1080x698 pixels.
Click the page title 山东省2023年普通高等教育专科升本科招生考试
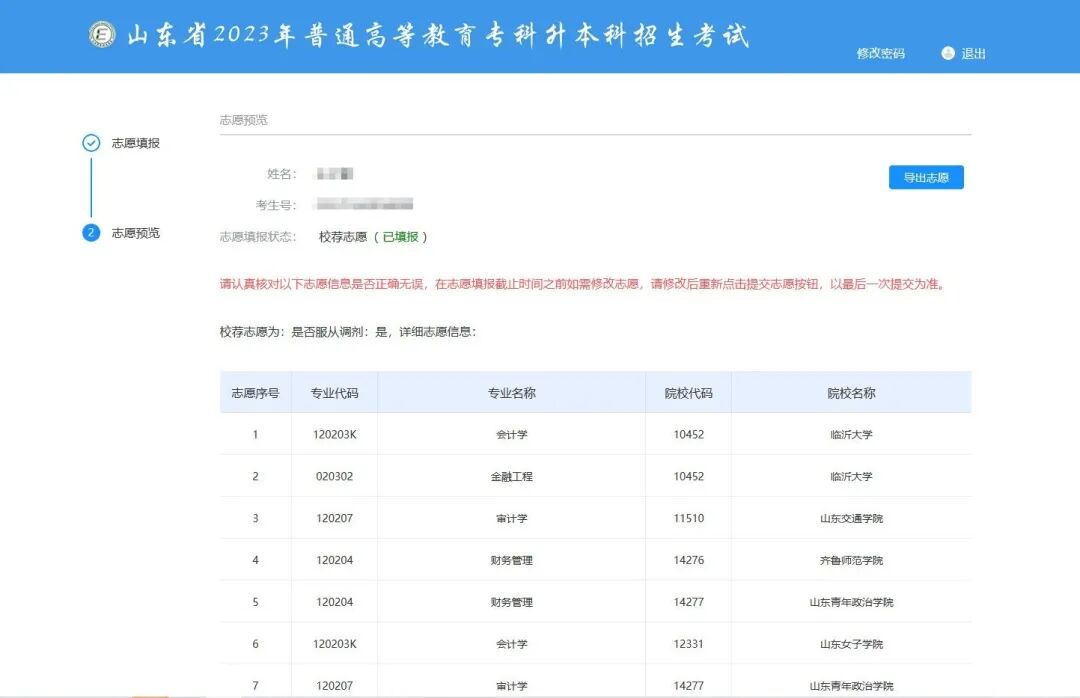(x=438, y=35)
